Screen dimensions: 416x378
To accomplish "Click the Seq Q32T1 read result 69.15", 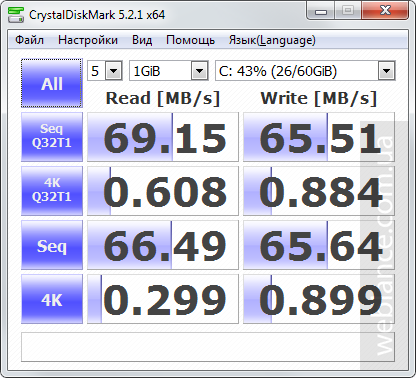I will (163, 137).
